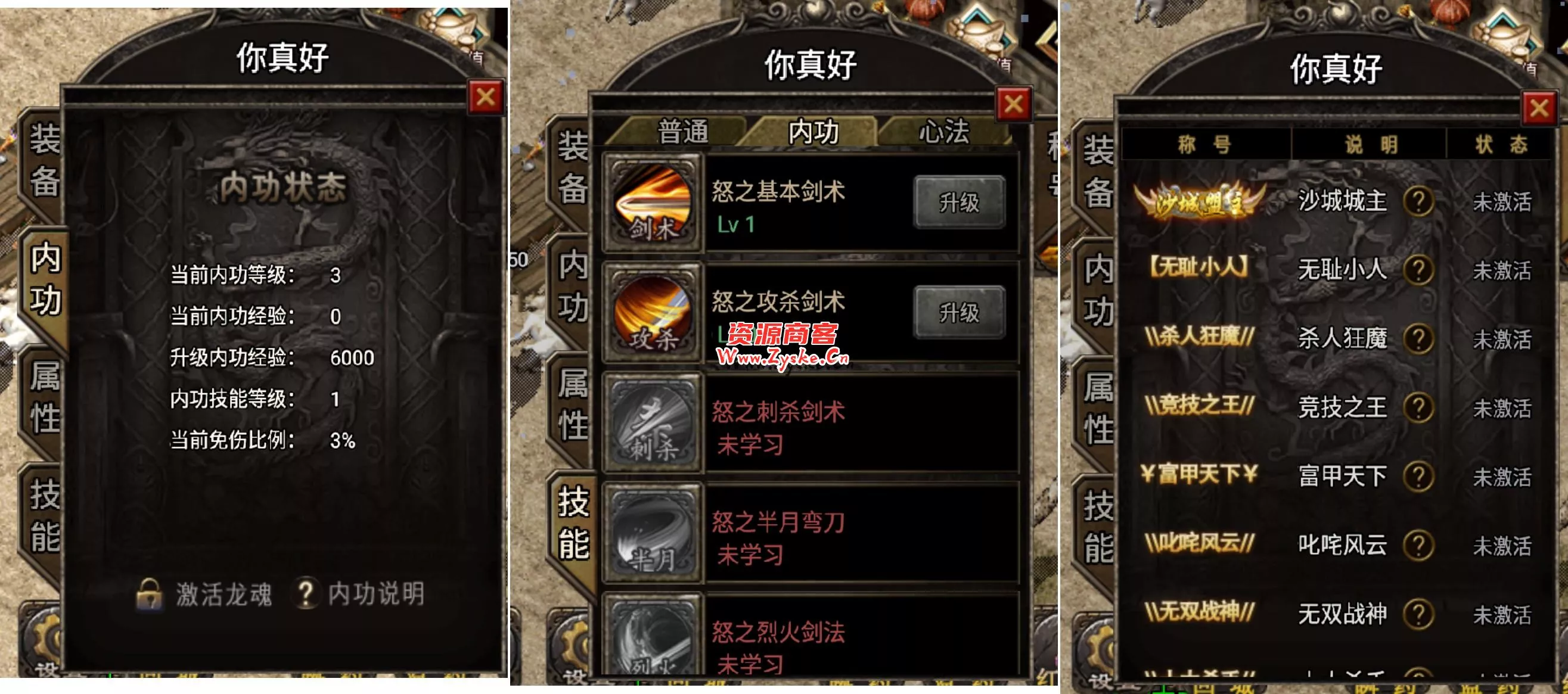Click the help icon for 富甲天下

pyautogui.click(x=1418, y=476)
